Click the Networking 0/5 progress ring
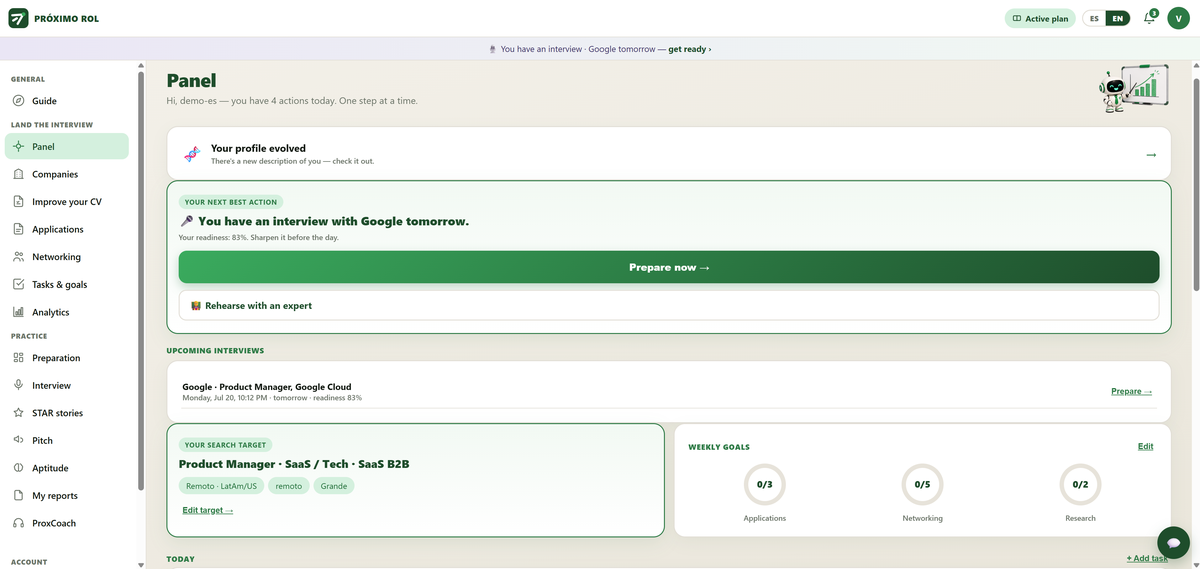 [x=922, y=484]
